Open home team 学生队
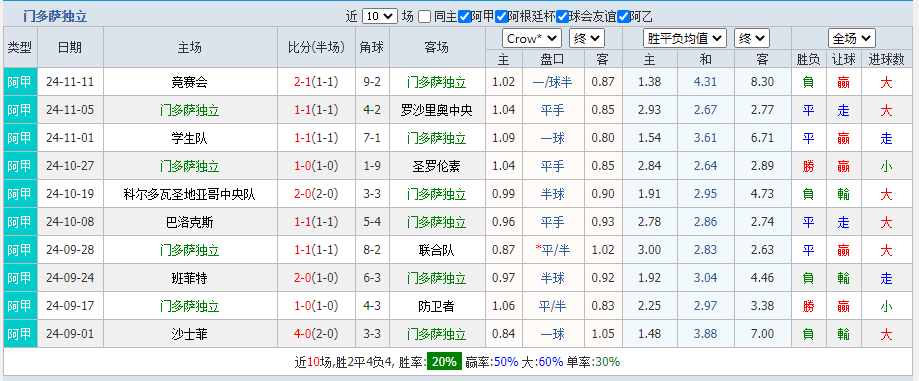This screenshot has height=381, width=919. pos(190,138)
